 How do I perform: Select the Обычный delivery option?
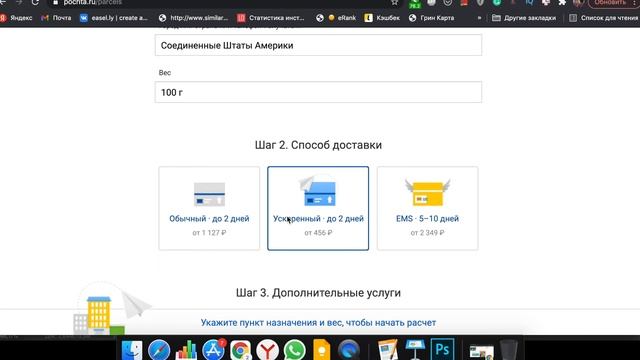tap(209, 208)
